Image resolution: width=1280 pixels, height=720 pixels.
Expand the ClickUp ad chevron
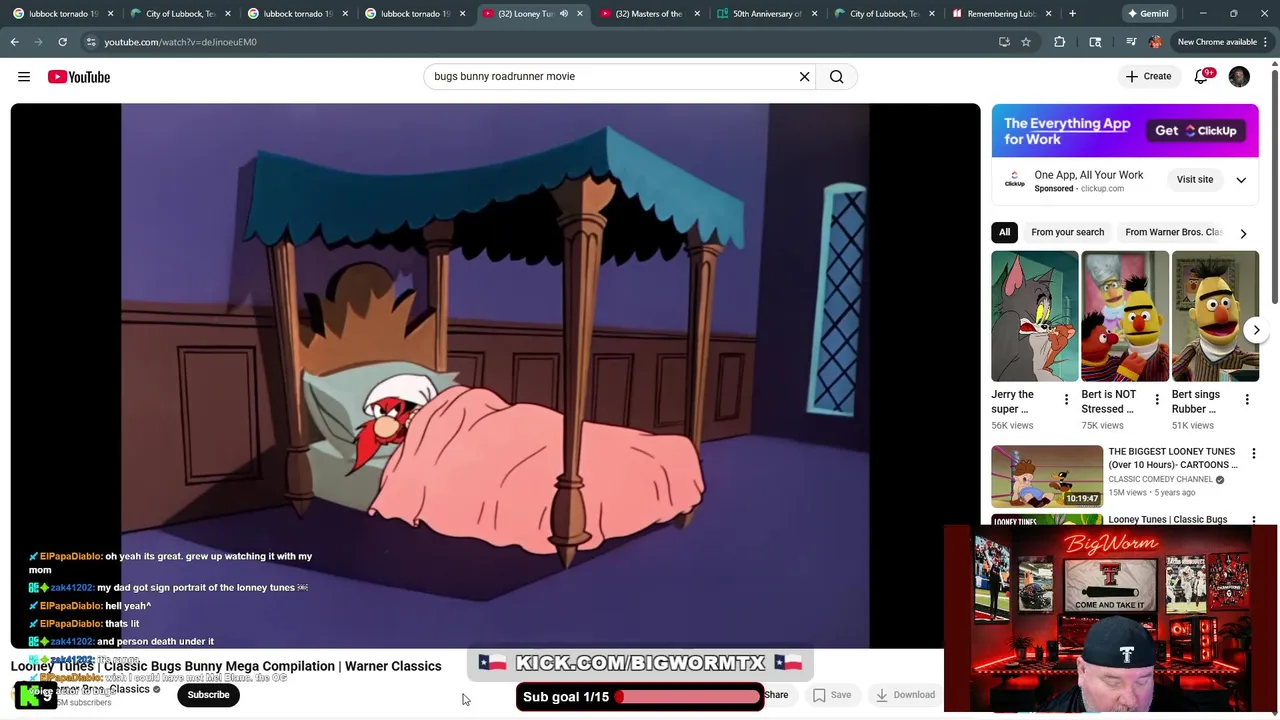click(1241, 181)
